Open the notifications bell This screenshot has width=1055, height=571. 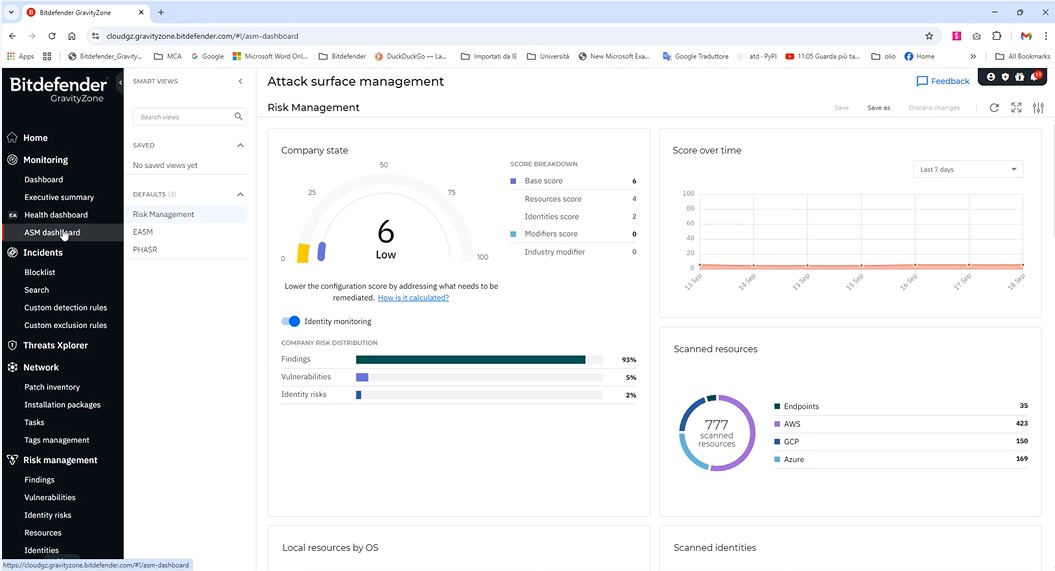click(1035, 77)
